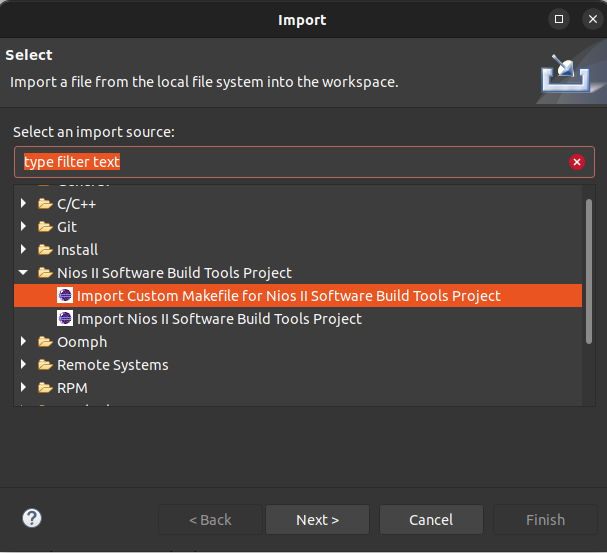This screenshot has width=607, height=553.
Task: Click the C/C++ folder icon
Action: (45, 204)
